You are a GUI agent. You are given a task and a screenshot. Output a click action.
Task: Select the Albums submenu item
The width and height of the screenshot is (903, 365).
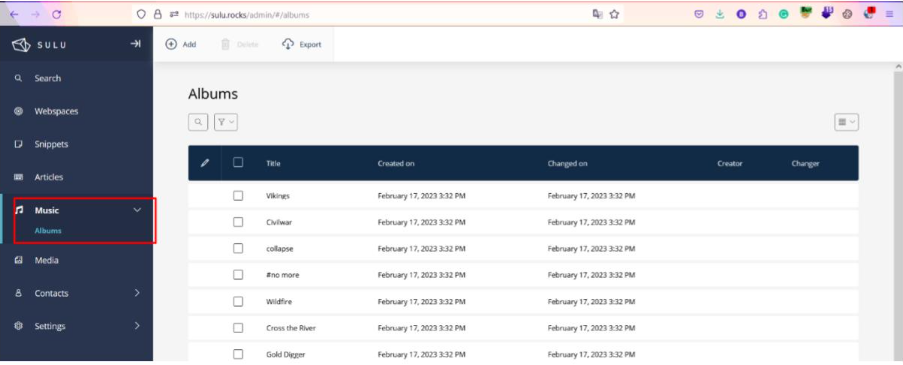tap(48, 231)
